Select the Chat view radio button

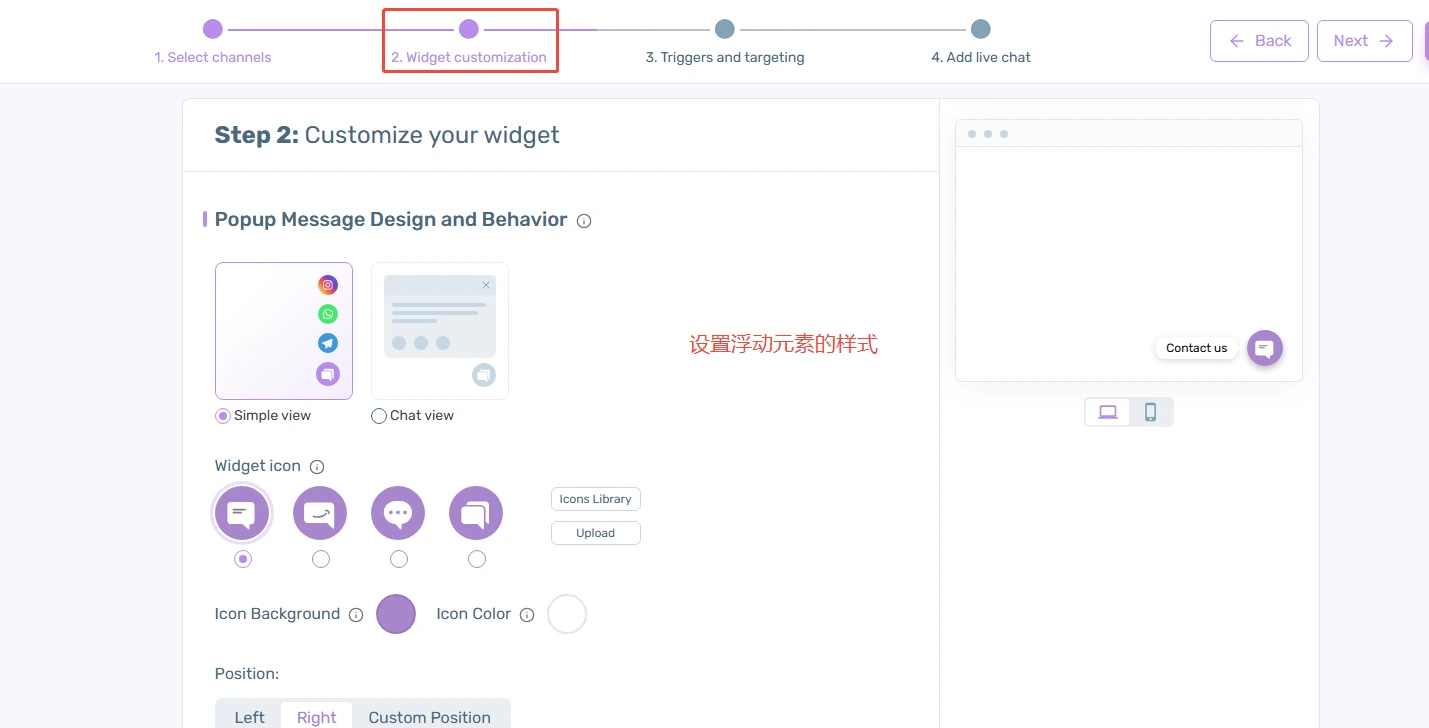coord(379,415)
